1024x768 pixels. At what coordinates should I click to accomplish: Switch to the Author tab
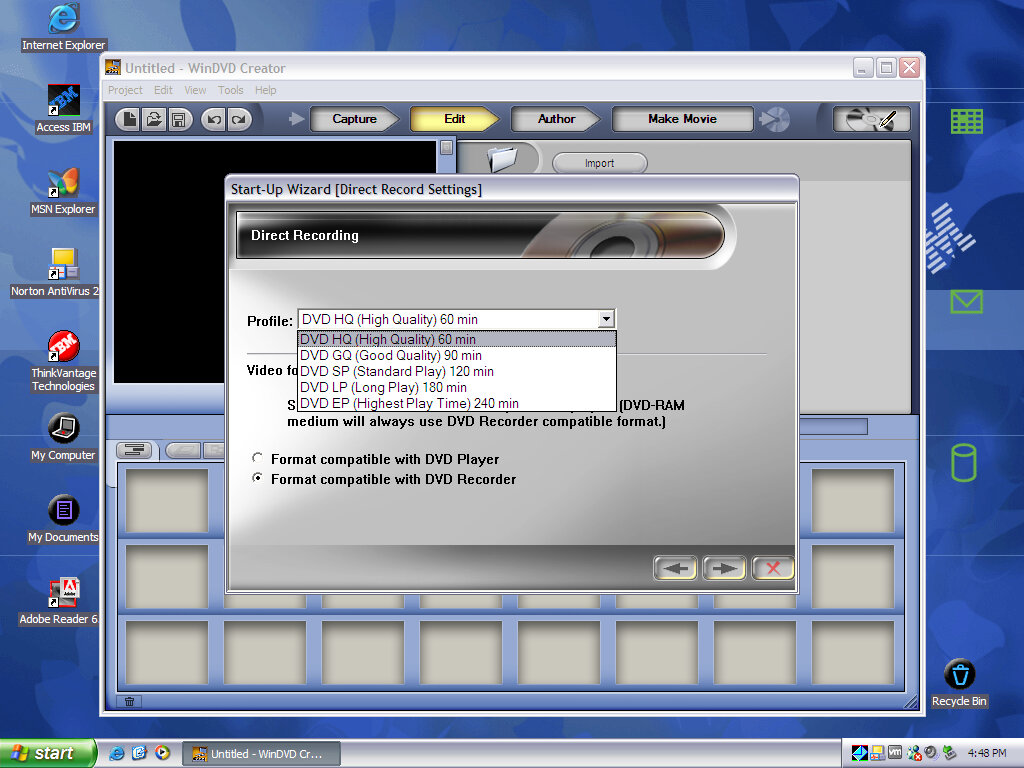pos(556,119)
